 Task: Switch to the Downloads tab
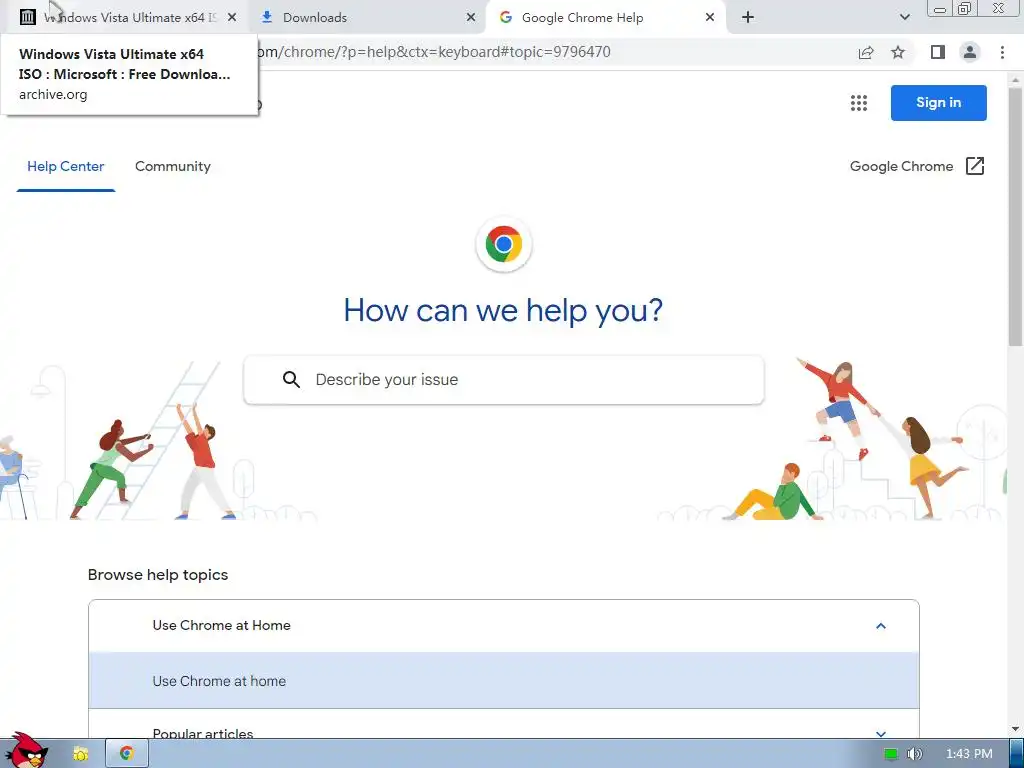(x=368, y=18)
